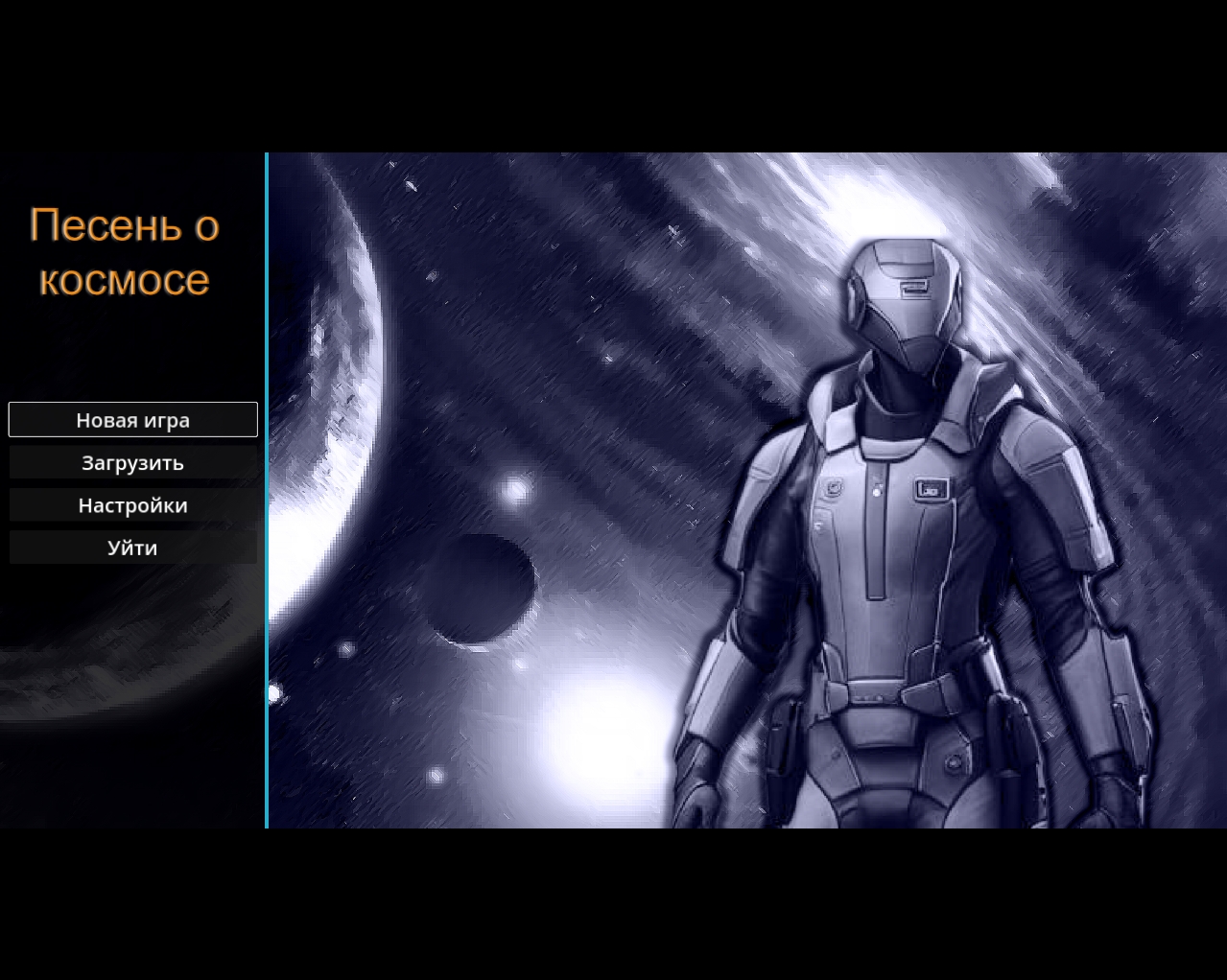
Task: Quit the game via Уйти
Action: (x=133, y=548)
